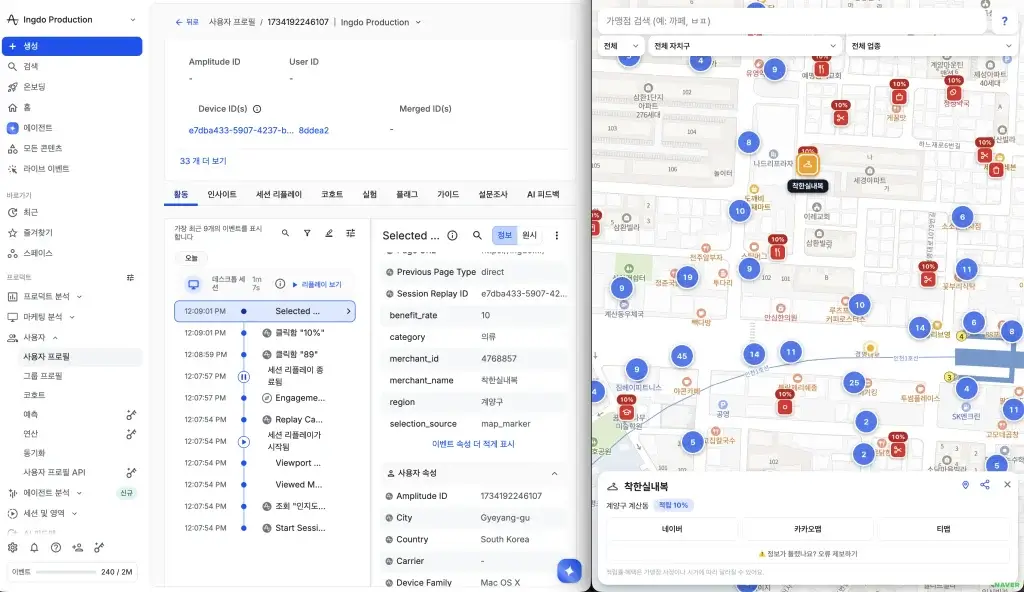Click the 생성 create button
The height and width of the screenshot is (592, 1024).
tap(72, 46)
